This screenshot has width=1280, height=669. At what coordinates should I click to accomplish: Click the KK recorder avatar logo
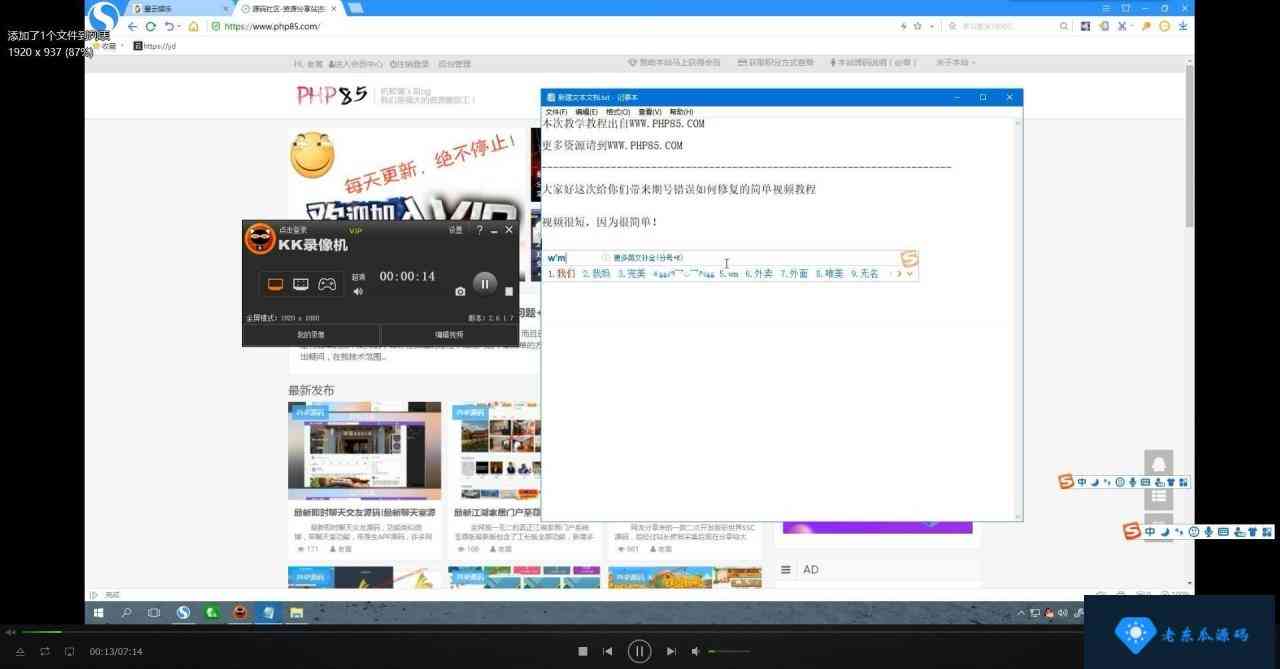click(x=260, y=239)
